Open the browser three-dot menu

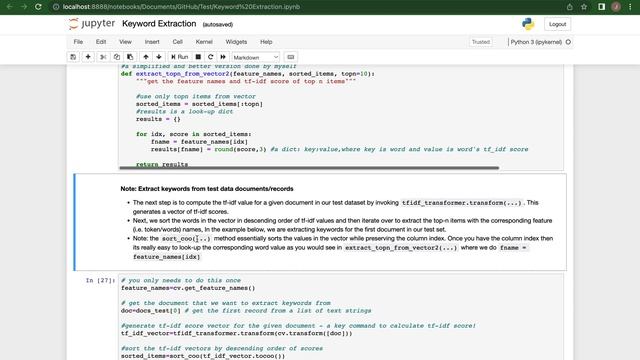630,7
